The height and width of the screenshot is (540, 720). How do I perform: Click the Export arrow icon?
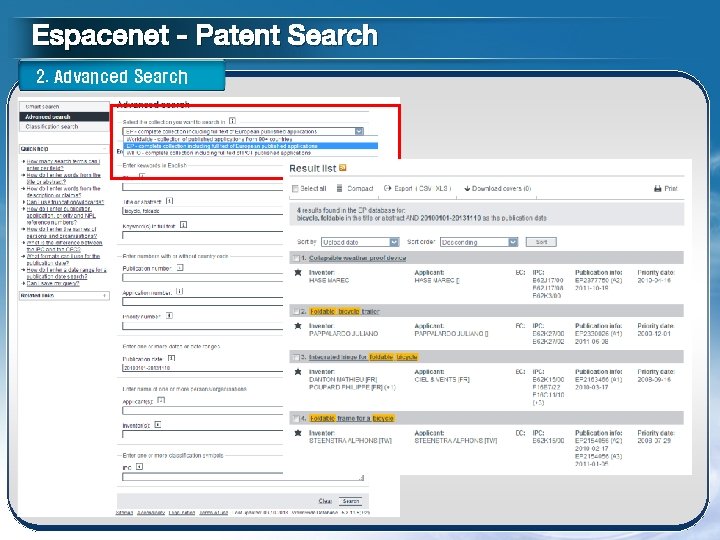[387, 188]
